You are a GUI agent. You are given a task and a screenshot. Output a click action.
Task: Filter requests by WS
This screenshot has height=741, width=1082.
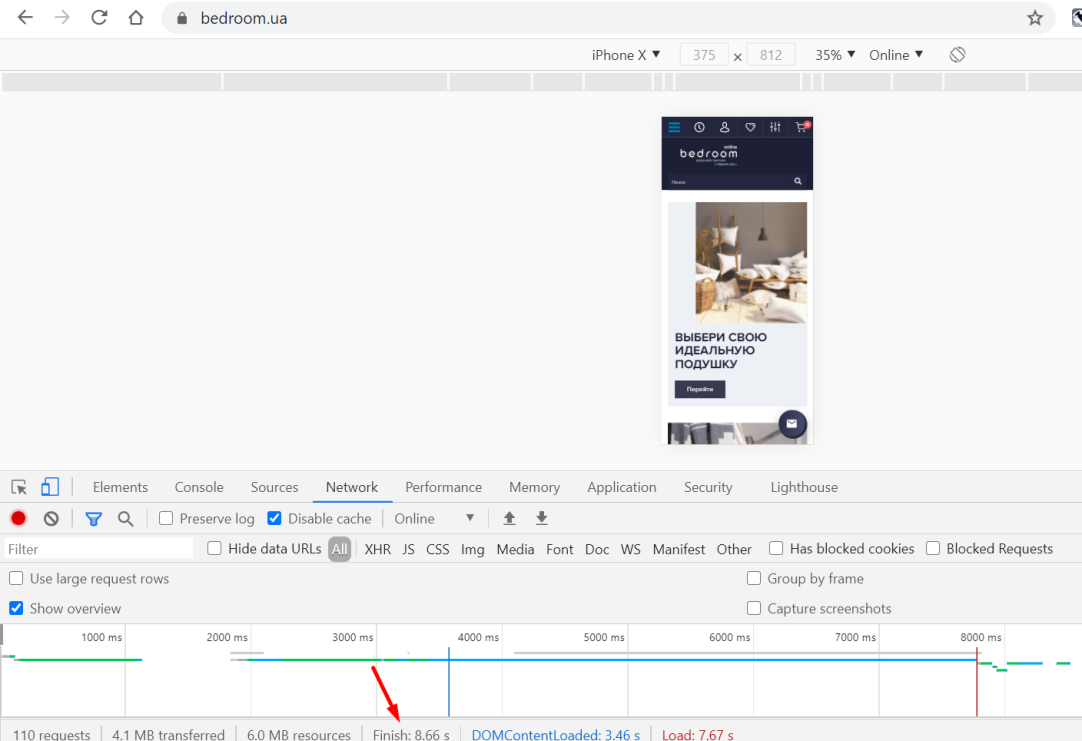631,549
